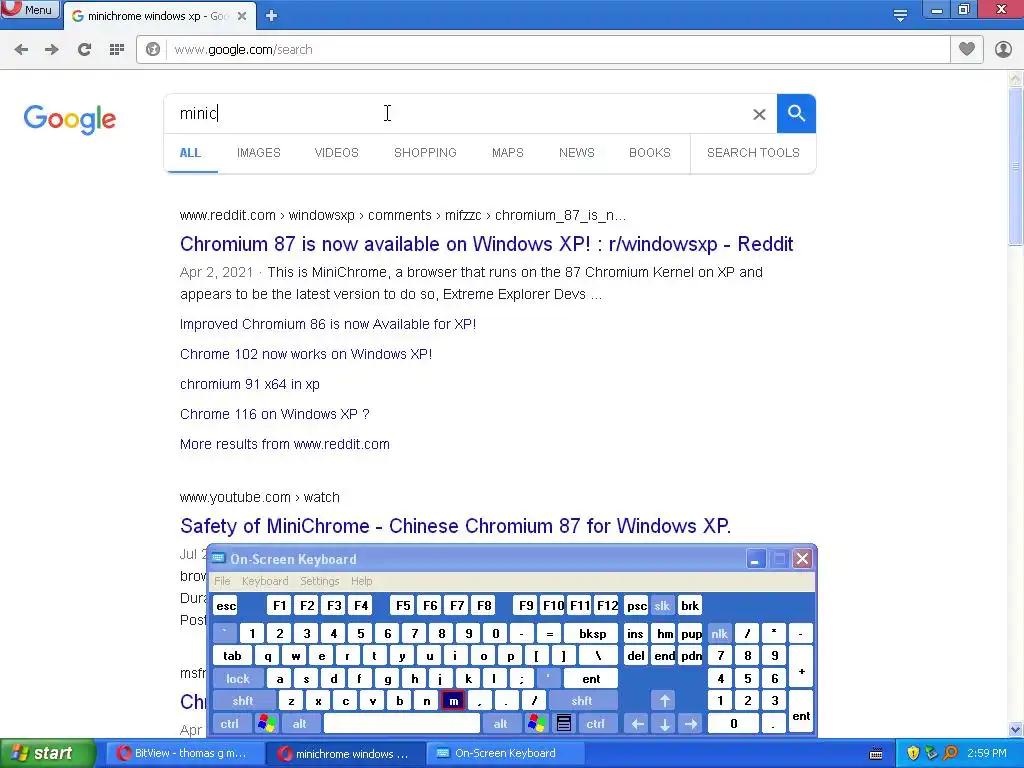Click inside the Google search field
The height and width of the screenshot is (768, 1024).
click(x=457, y=114)
